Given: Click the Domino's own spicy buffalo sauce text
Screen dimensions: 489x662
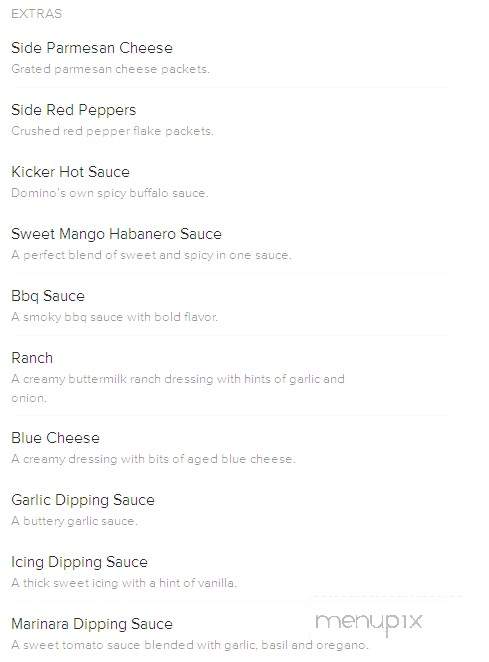Looking at the screenshot, I should click(x=110, y=193).
